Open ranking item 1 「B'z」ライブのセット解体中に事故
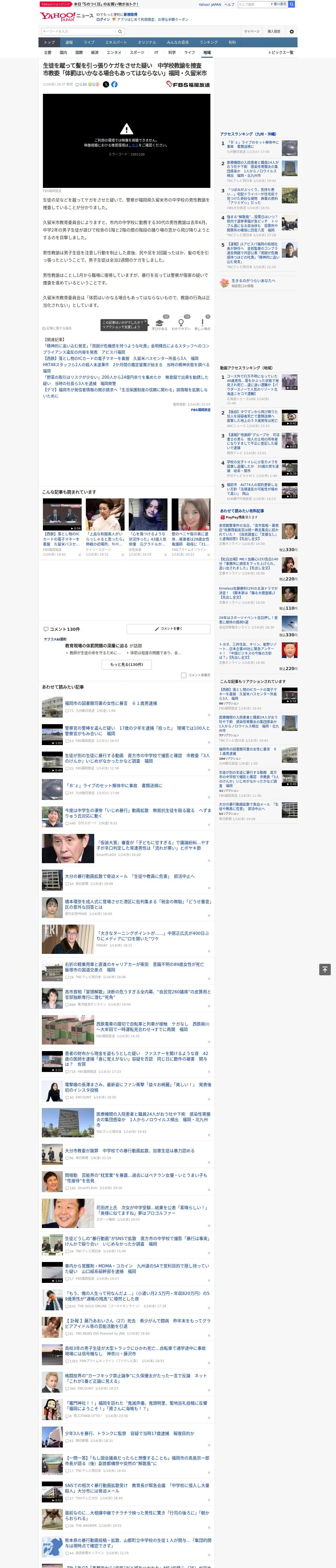Screen dimensions: 336x1568 (x=253, y=144)
